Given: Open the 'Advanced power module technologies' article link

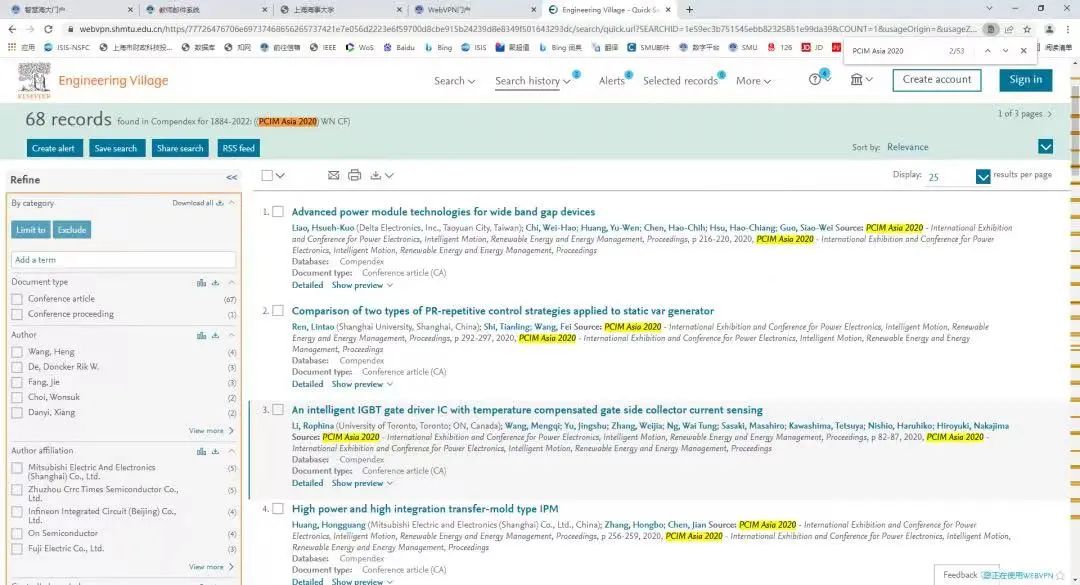Looking at the screenshot, I should pyautogui.click(x=443, y=212).
